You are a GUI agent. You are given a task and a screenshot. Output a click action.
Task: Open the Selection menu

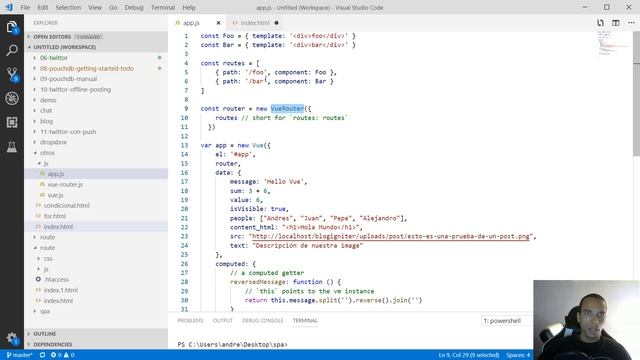(x=68, y=7)
